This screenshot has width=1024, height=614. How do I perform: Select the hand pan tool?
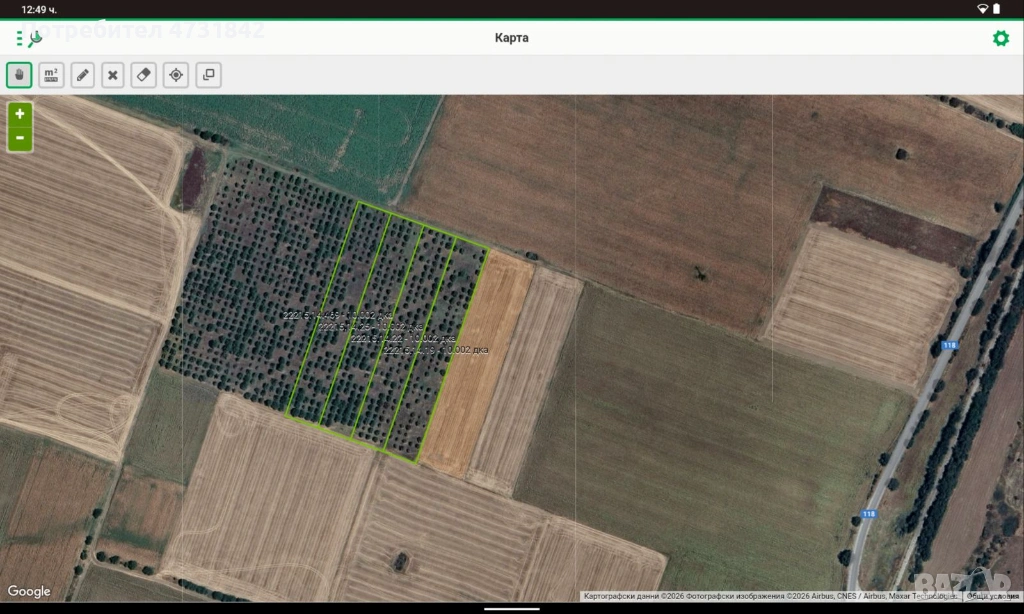[19, 75]
